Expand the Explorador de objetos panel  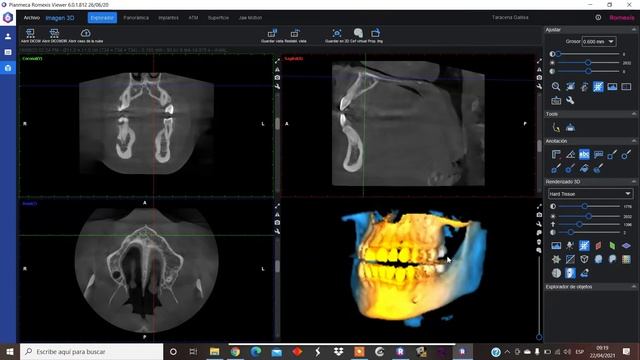(x=634, y=287)
